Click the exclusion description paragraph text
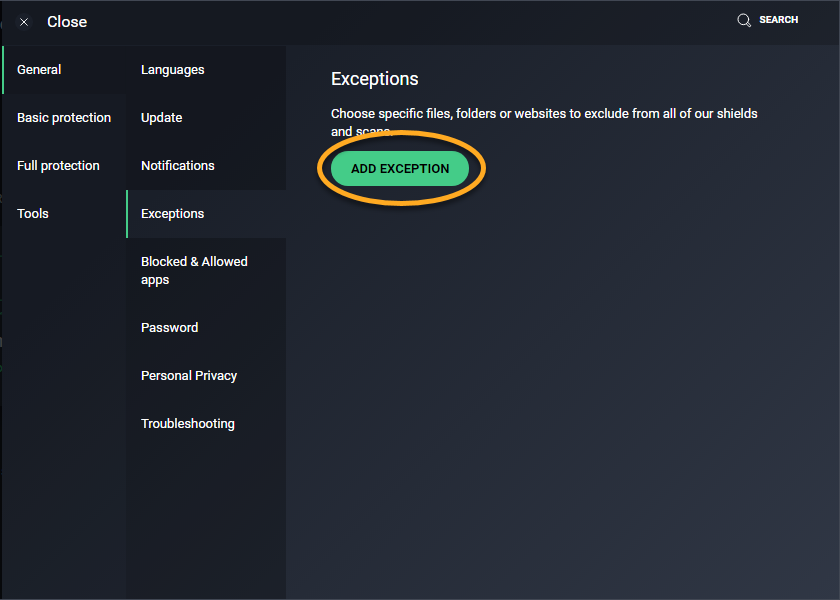This screenshot has width=840, height=600. coord(544,114)
